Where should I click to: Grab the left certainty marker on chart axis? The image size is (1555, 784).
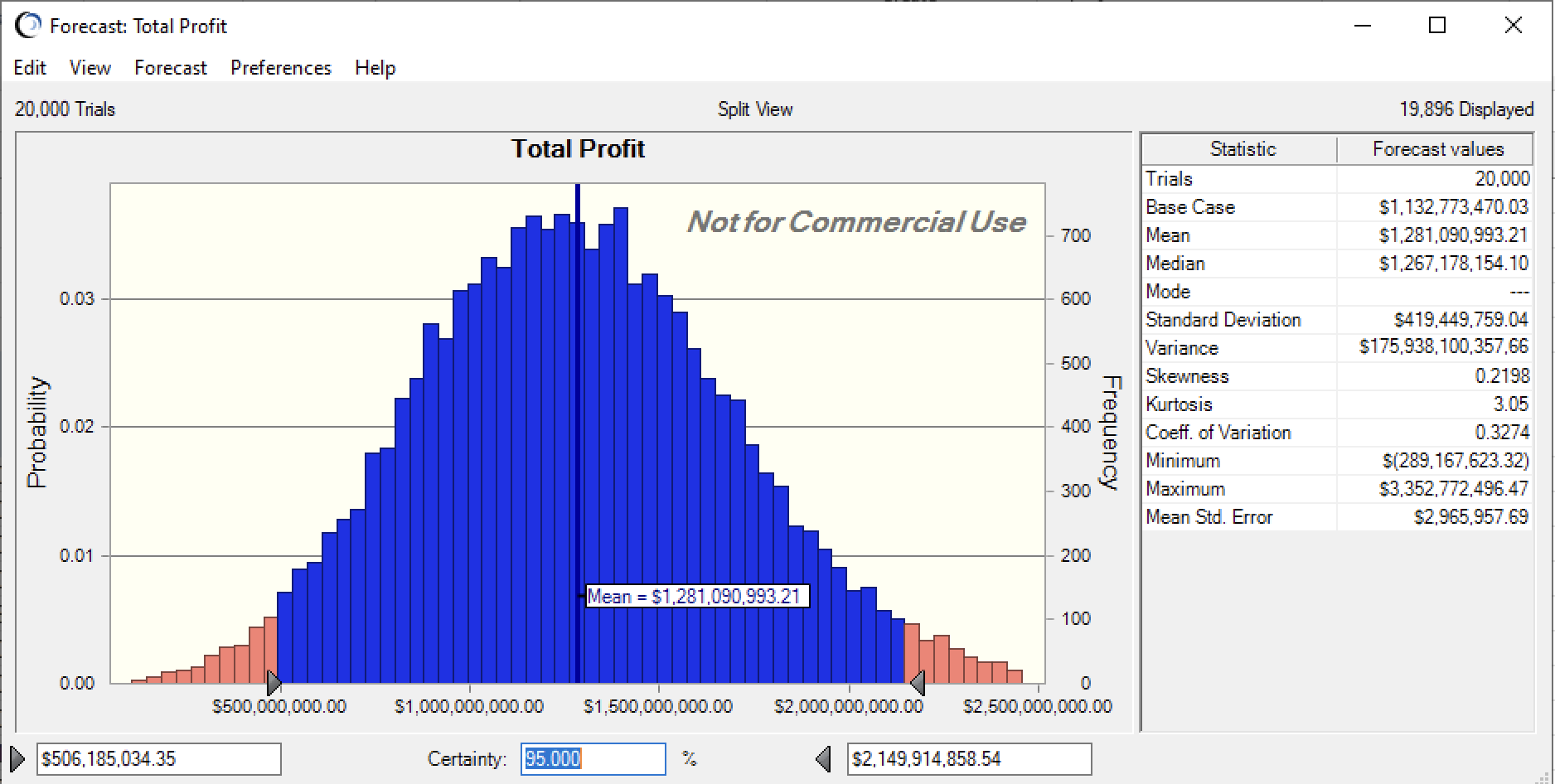(274, 684)
